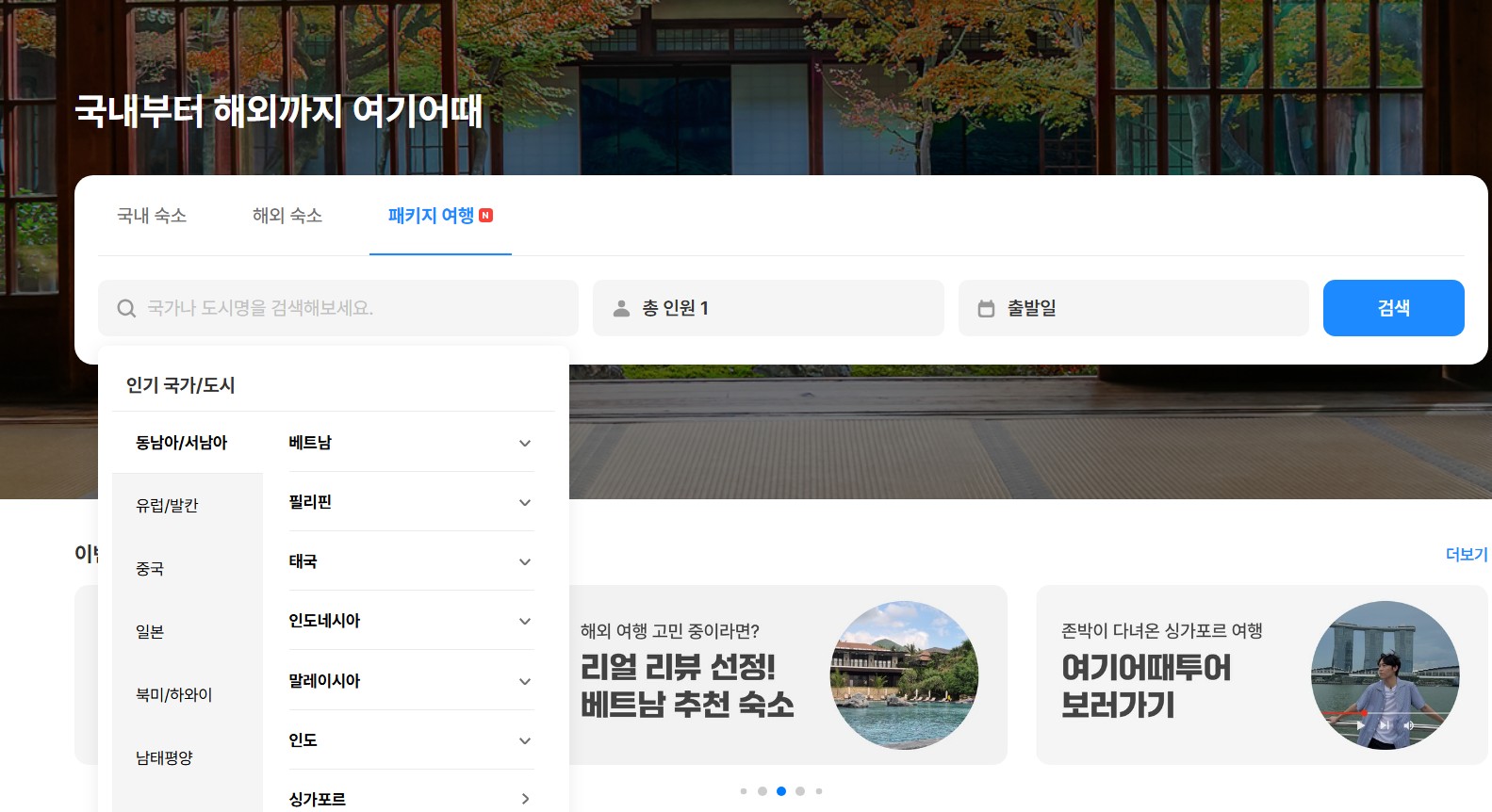Open the 더보기 link
The height and width of the screenshot is (812, 1492).
coord(1466,555)
